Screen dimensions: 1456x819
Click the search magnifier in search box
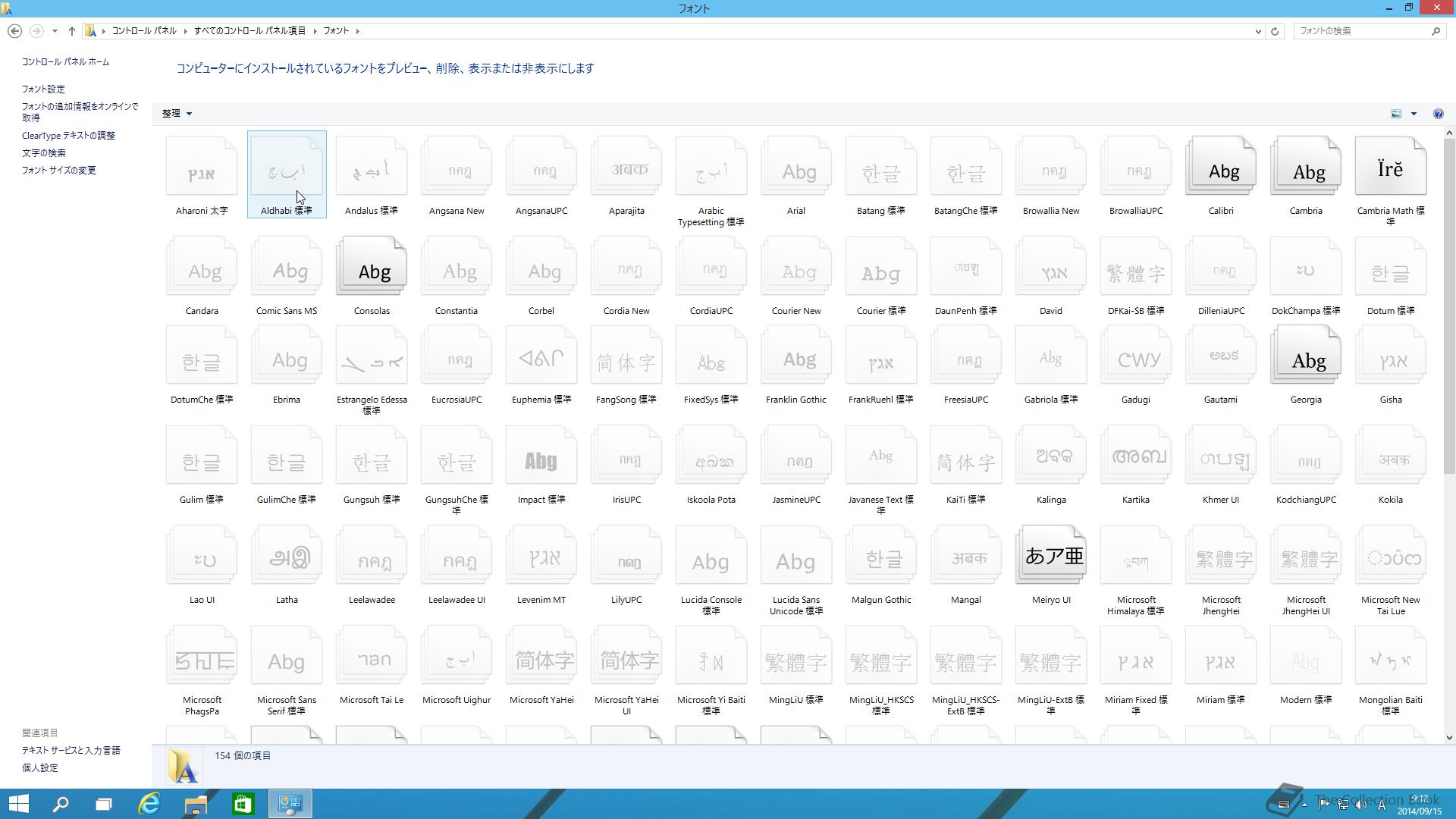(x=1436, y=31)
